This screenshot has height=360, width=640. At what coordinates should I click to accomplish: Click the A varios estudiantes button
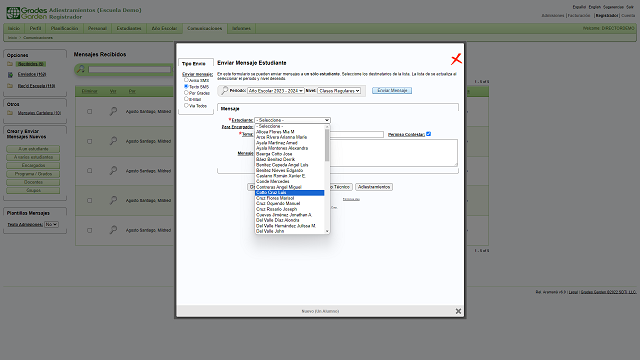pyautogui.click(x=33, y=157)
